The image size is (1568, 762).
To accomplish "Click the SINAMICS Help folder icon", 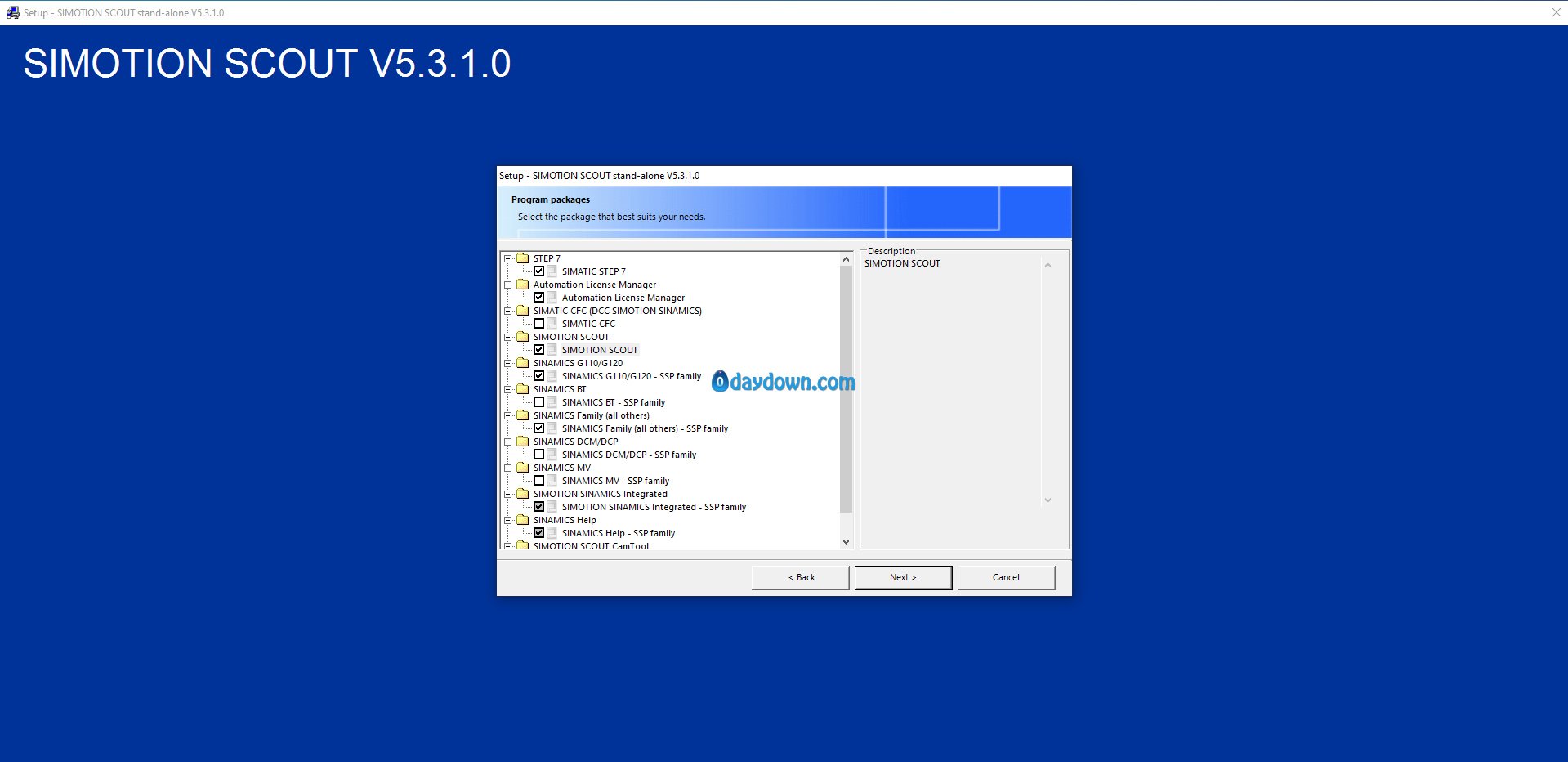I will click(x=523, y=520).
